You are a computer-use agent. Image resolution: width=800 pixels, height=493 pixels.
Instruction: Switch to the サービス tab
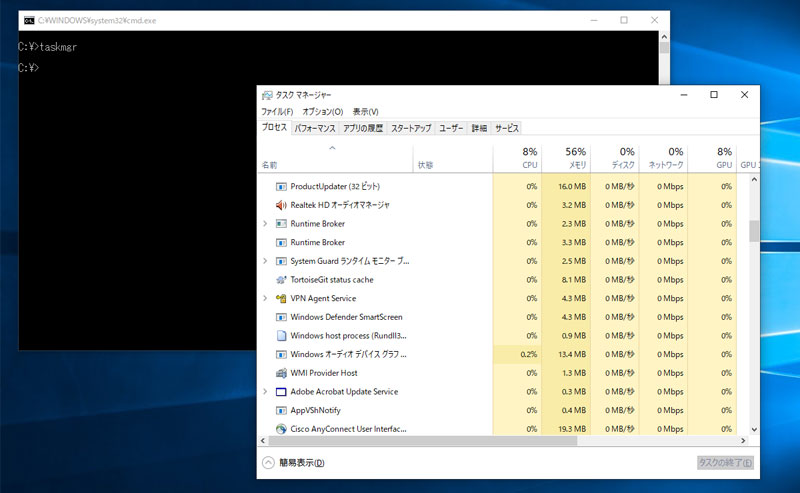point(507,129)
